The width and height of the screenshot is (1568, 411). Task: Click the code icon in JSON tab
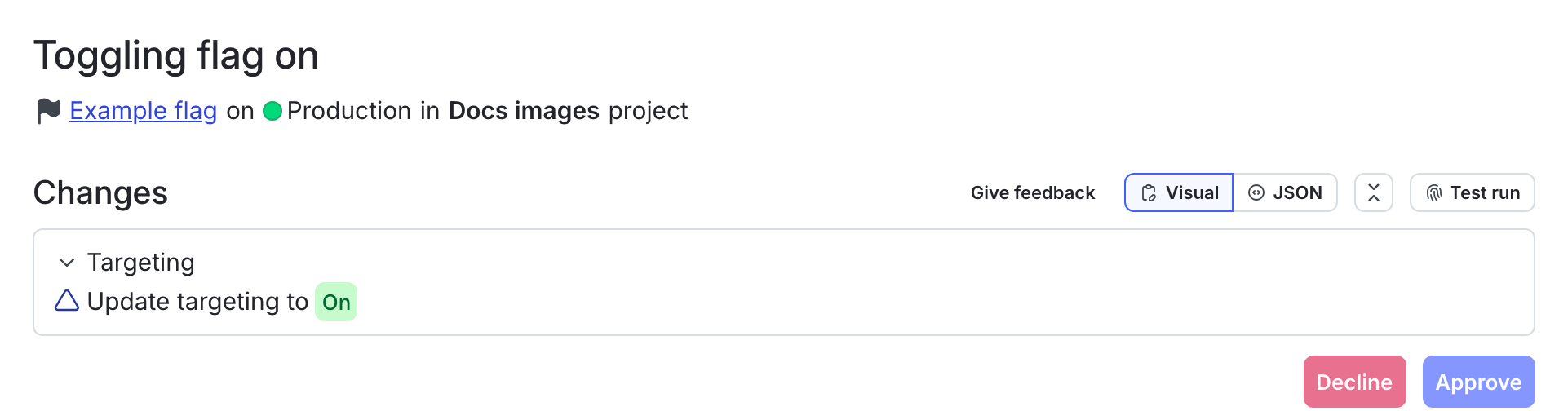click(1256, 193)
